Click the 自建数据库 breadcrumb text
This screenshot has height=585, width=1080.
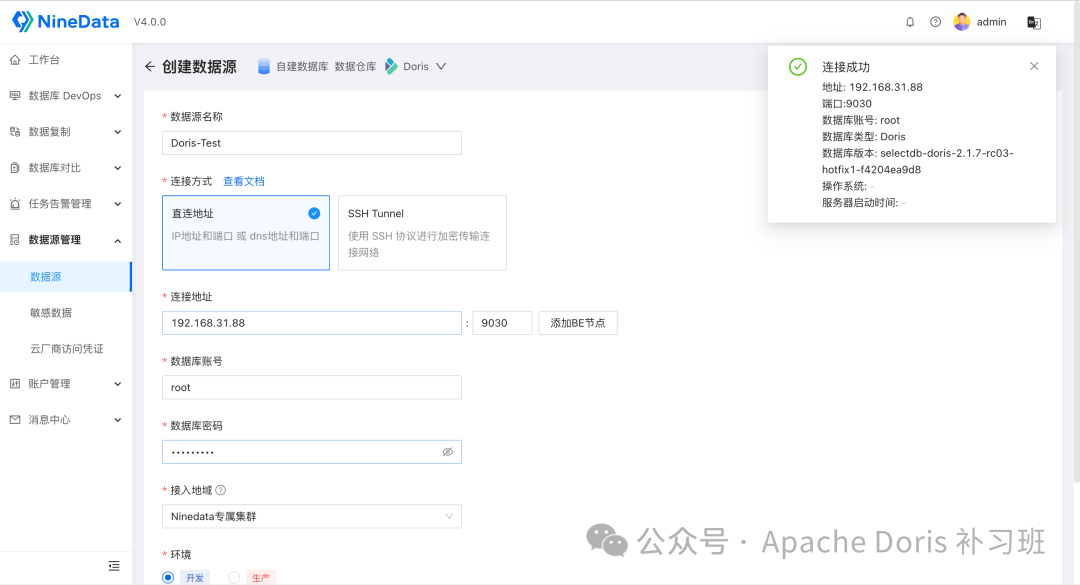[x=302, y=66]
